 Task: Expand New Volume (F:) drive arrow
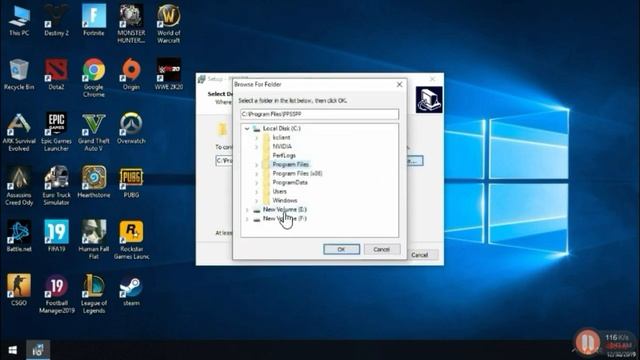click(247, 219)
